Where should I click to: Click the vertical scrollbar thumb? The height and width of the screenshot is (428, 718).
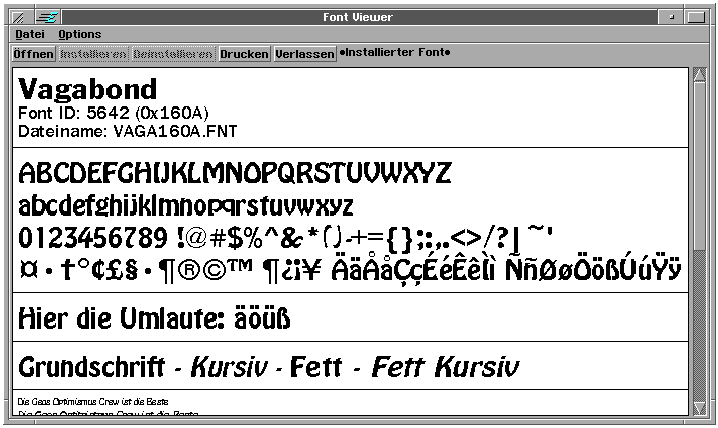coord(699,180)
